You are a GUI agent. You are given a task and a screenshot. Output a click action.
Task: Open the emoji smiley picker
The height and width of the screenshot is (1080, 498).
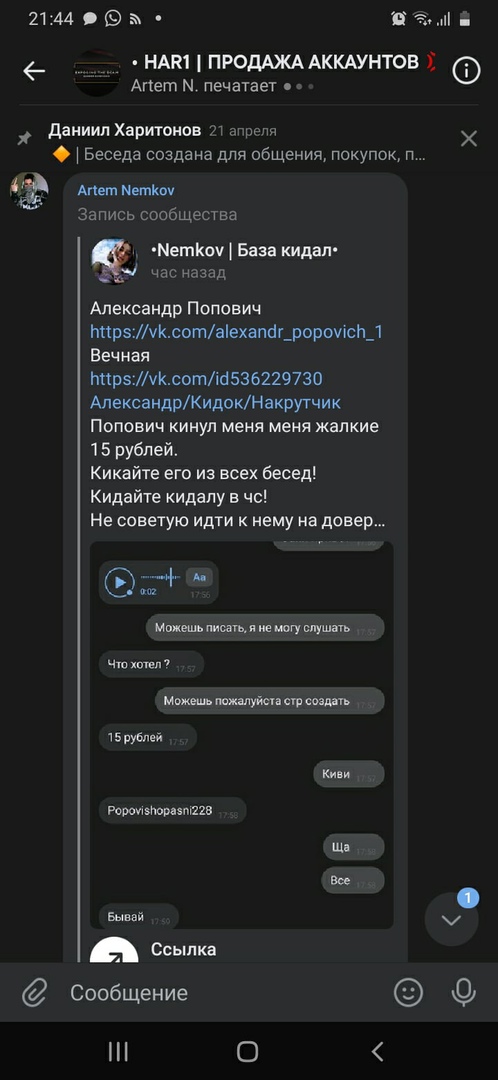[x=408, y=993]
